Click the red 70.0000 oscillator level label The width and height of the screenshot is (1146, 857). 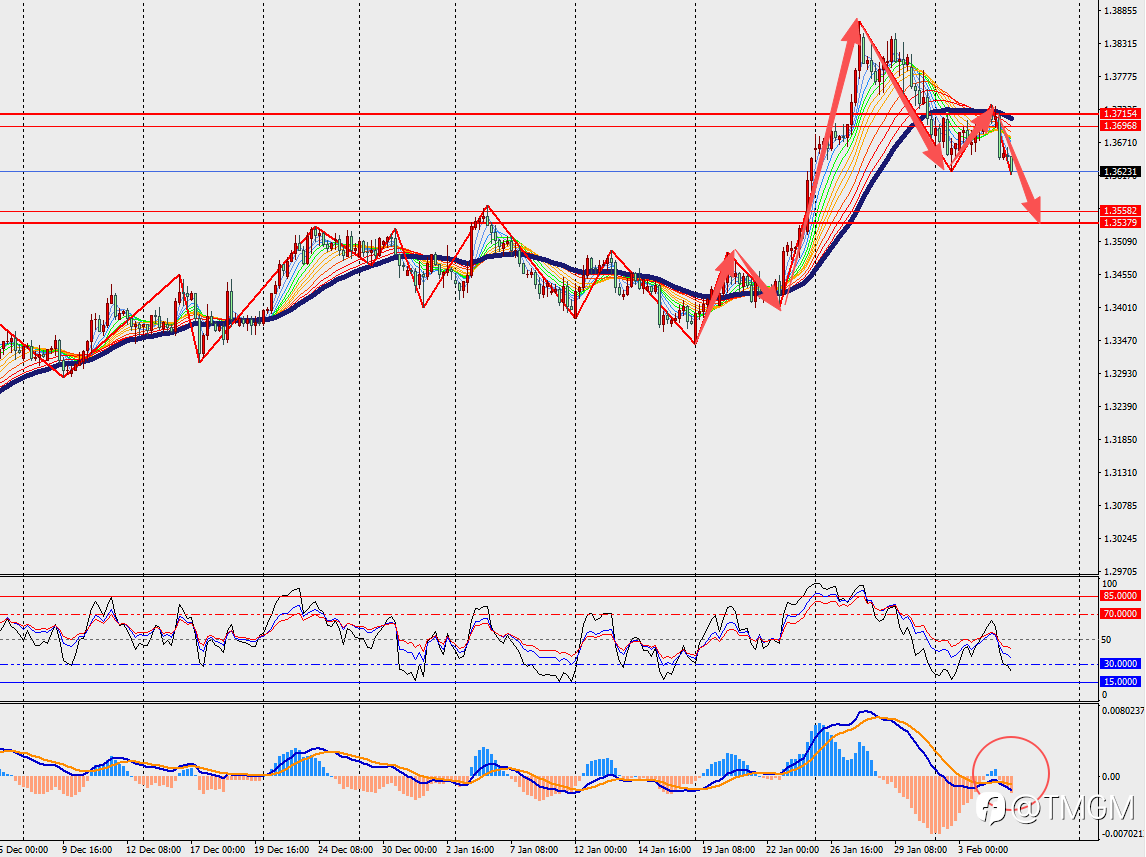pyautogui.click(x=1120, y=614)
